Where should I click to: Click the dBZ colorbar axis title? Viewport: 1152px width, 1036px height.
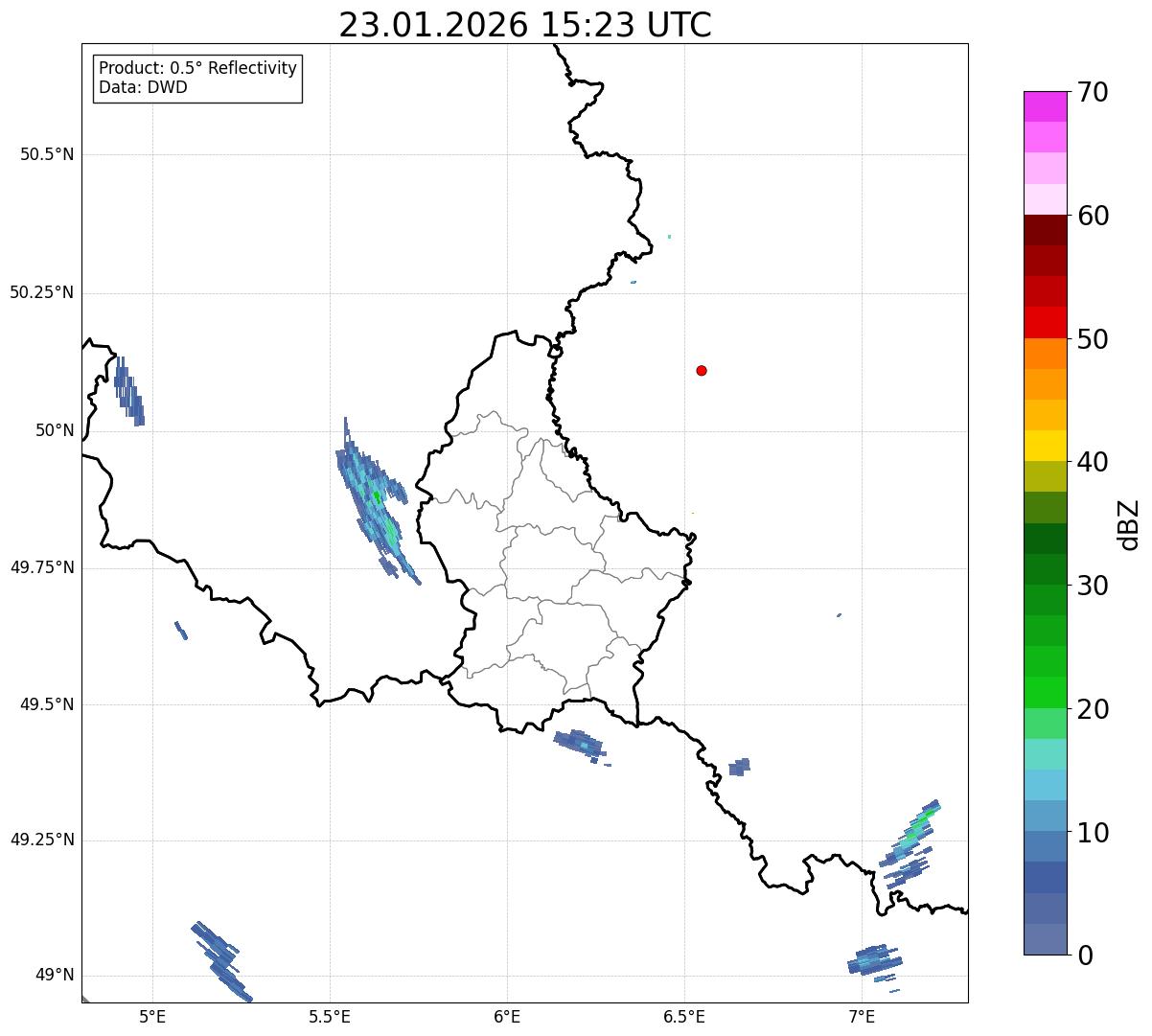(x=1129, y=523)
